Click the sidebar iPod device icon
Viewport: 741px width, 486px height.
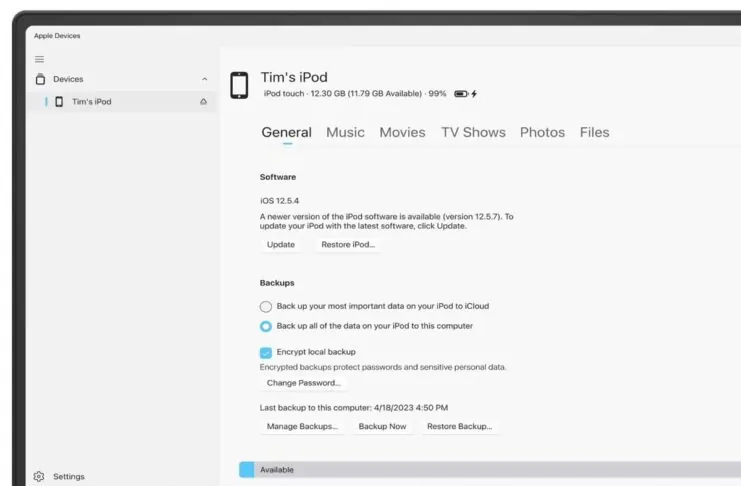[59, 102]
